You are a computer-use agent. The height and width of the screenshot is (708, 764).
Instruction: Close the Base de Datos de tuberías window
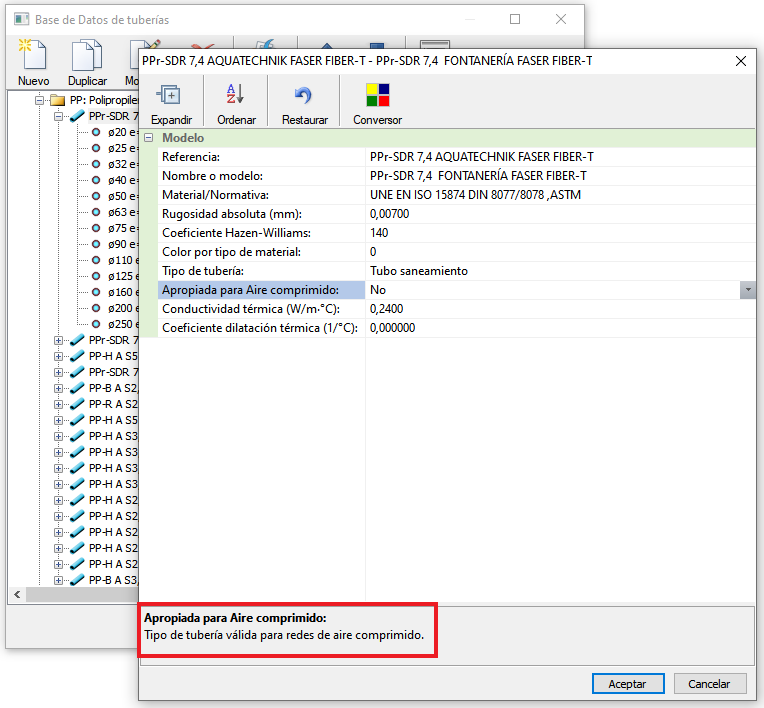coord(561,19)
